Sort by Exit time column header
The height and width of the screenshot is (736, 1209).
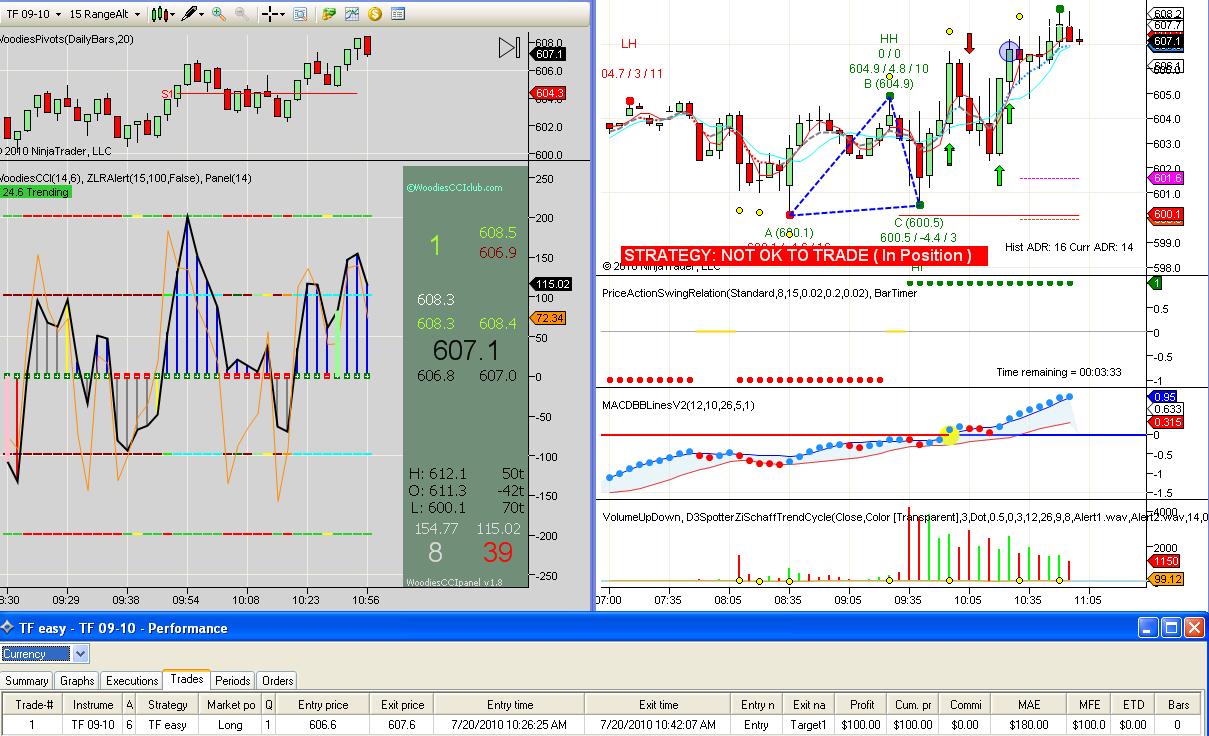point(659,705)
